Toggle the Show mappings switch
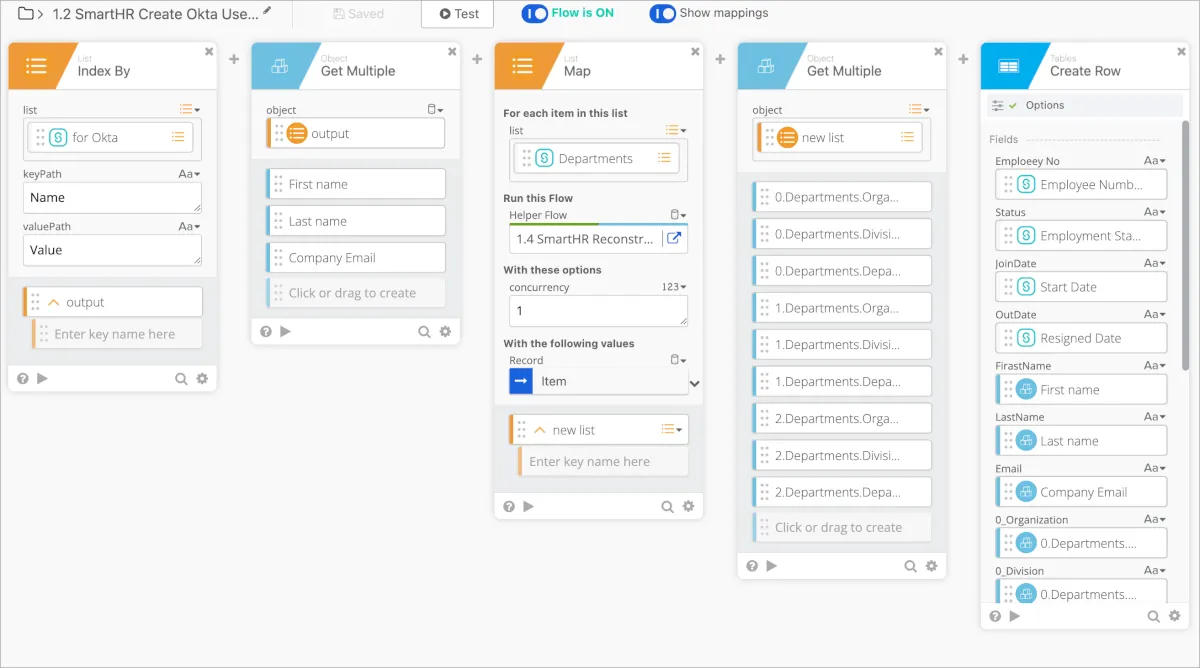 click(x=662, y=14)
